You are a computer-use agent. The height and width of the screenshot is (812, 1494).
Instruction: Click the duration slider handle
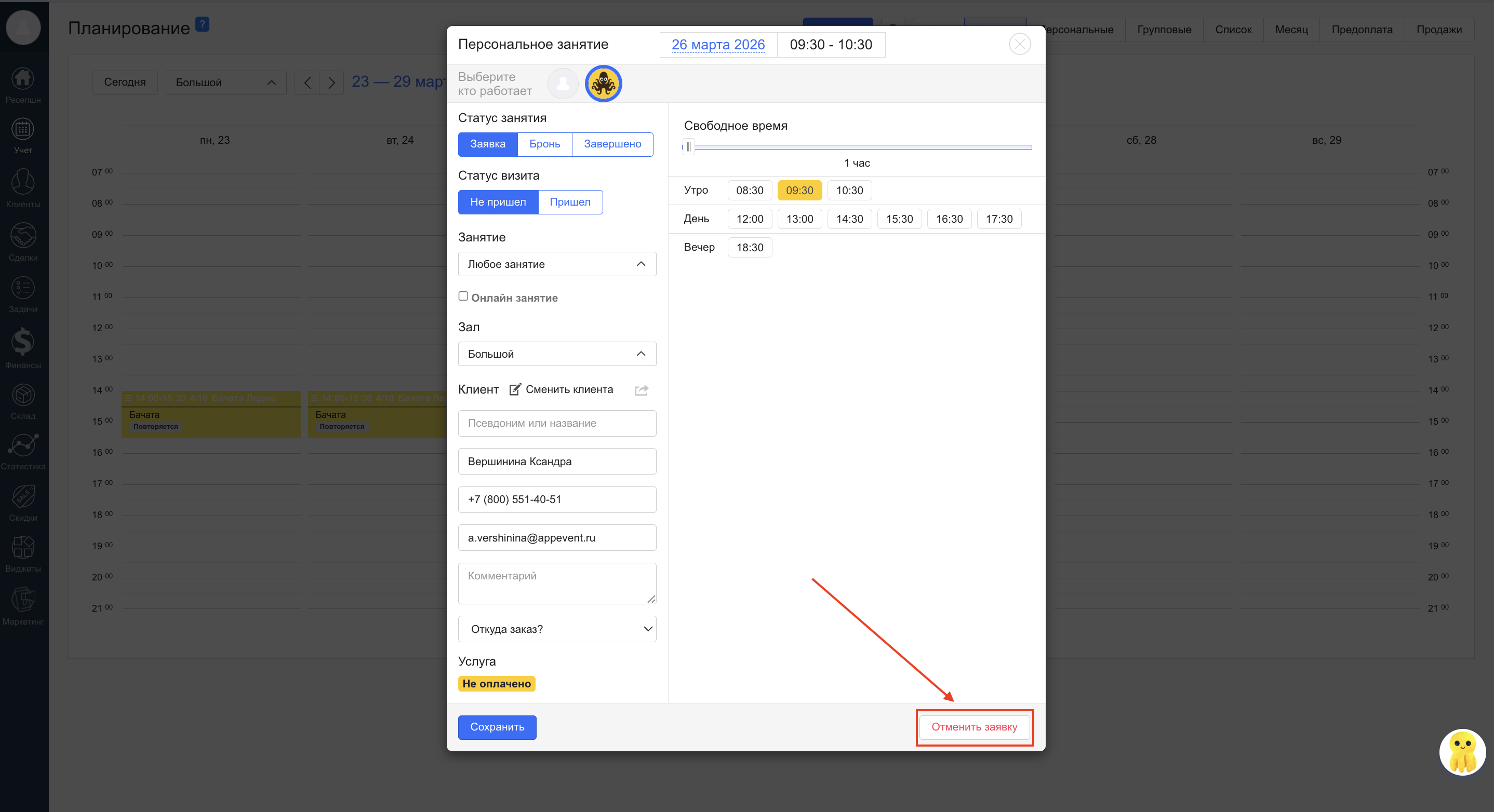pyautogui.click(x=688, y=146)
